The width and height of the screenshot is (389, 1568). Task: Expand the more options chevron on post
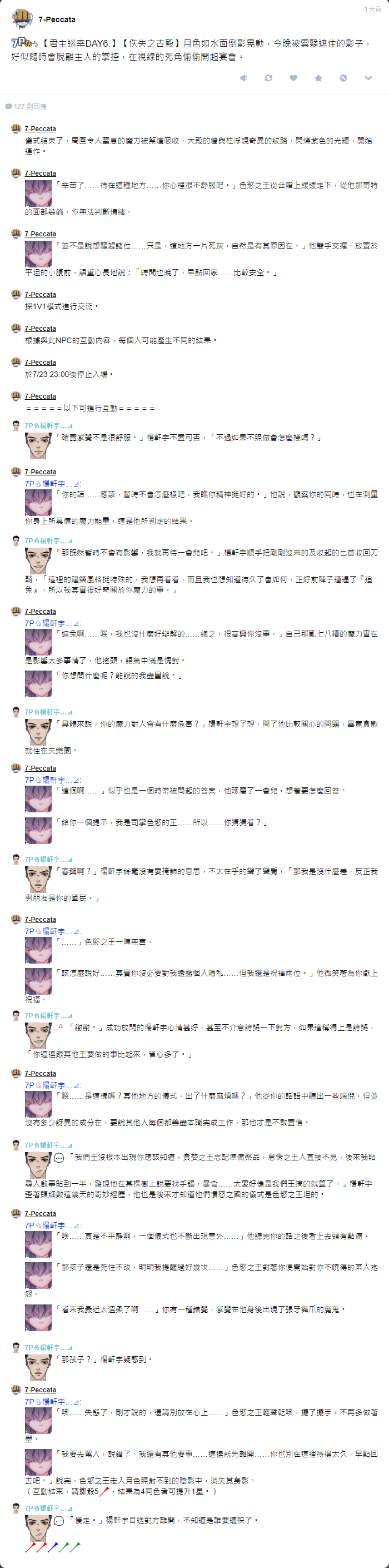tap(368, 78)
